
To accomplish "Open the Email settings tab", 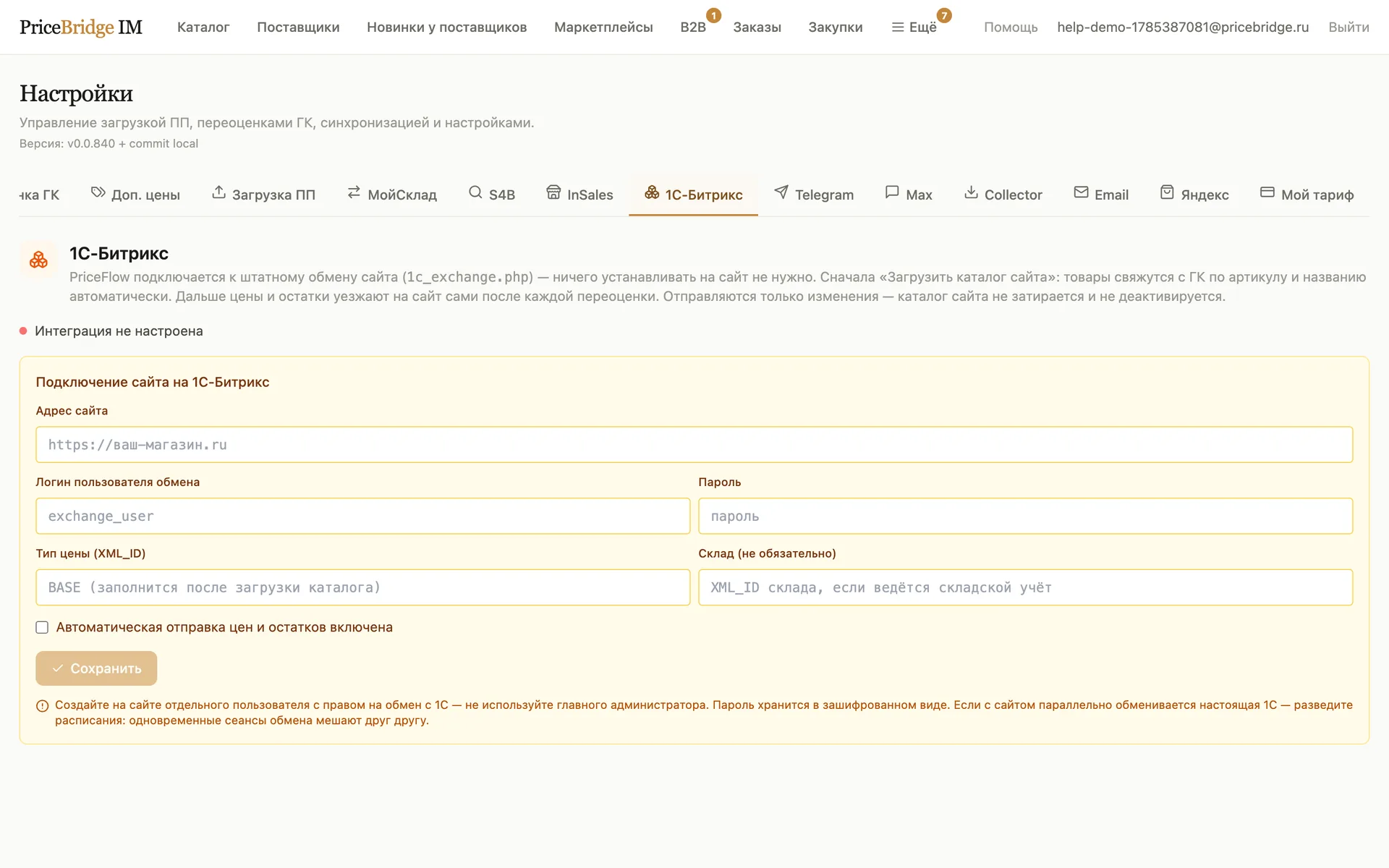I will 1101,195.
